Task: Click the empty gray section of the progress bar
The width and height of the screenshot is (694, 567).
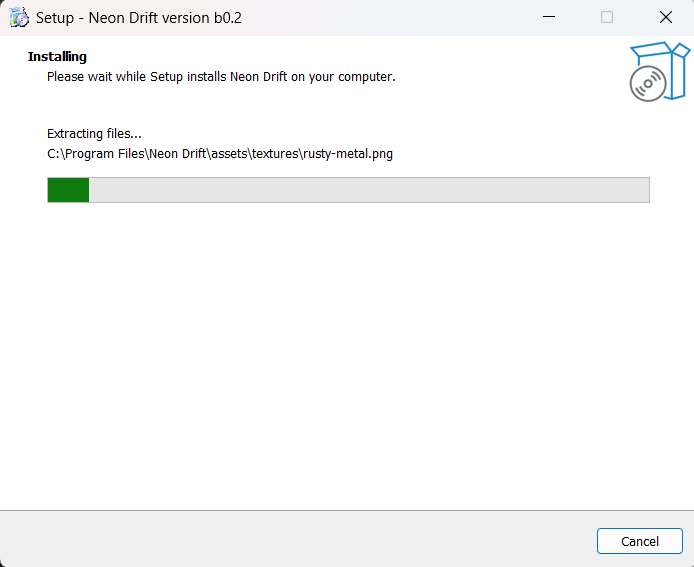Action: click(370, 190)
